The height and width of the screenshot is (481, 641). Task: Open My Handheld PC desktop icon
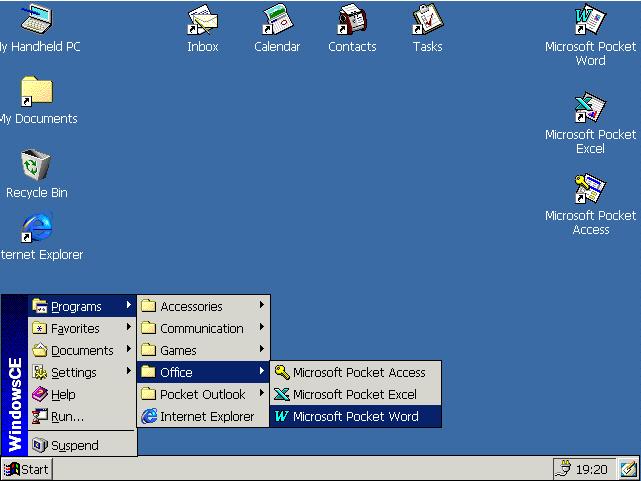pyautogui.click(x=36, y=19)
